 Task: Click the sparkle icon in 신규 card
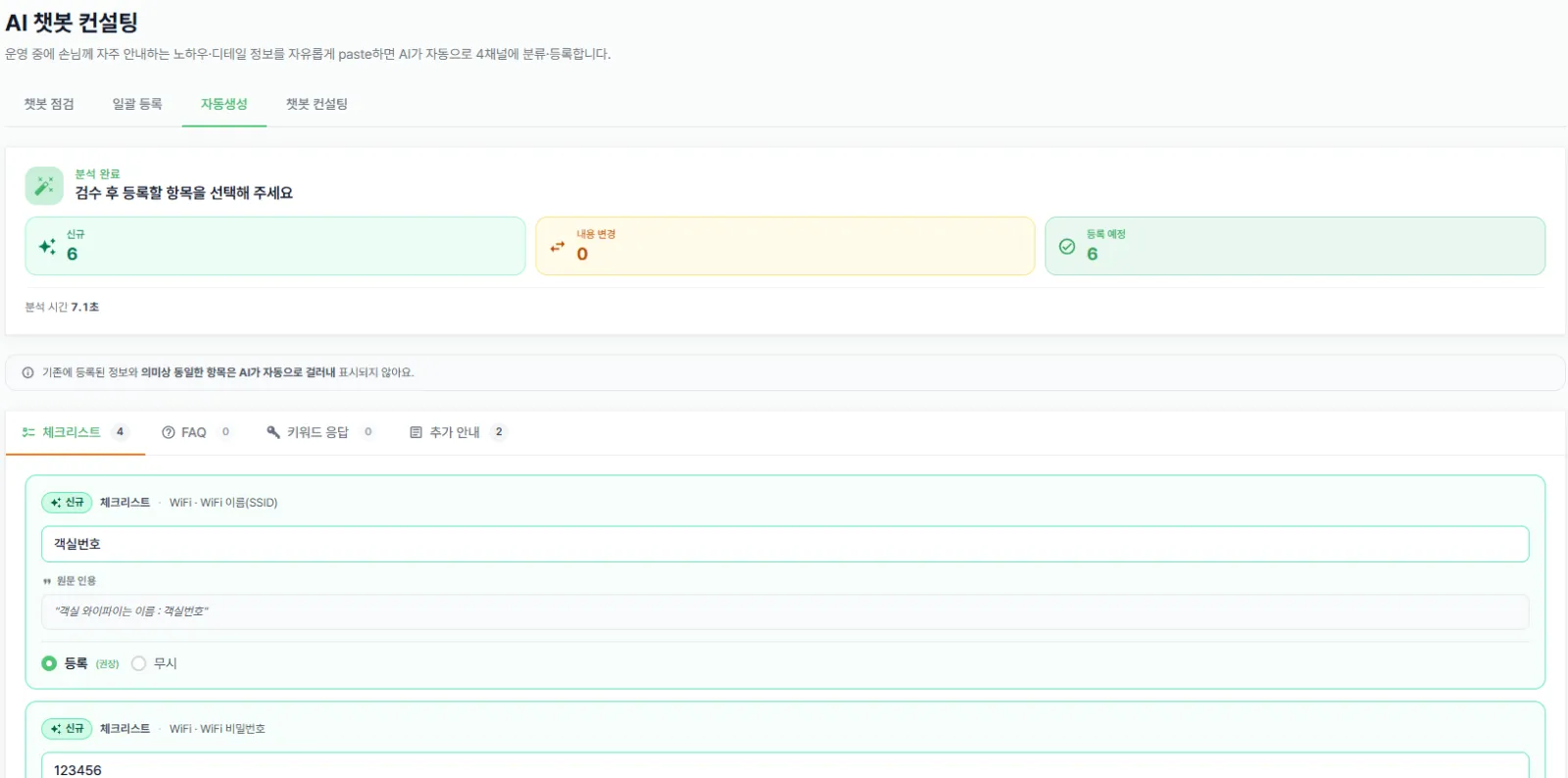pyautogui.click(x=47, y=246)
